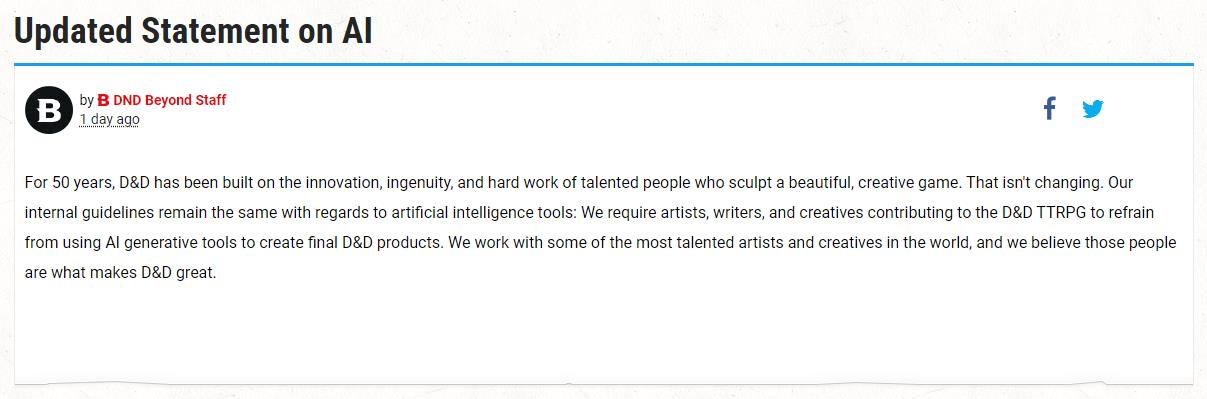Image resolution: width=1207 pixels, height=399 pixels.
Task: Click the blue divider line under the headline
Action: click(604, 64)
